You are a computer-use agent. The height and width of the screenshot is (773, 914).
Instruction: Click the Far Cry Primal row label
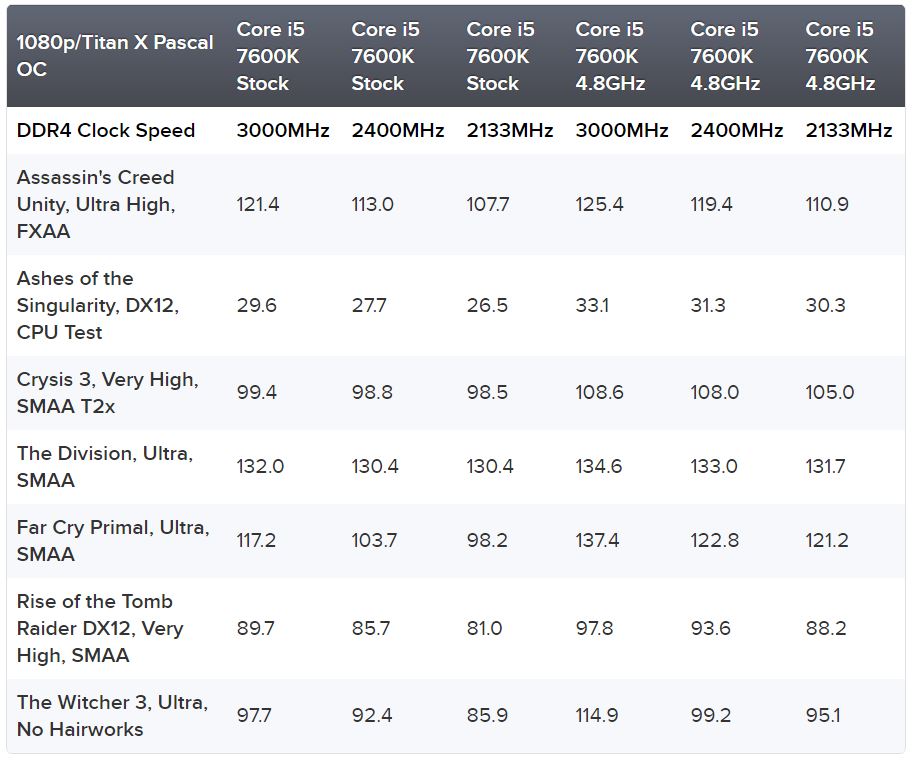point(113,541)
